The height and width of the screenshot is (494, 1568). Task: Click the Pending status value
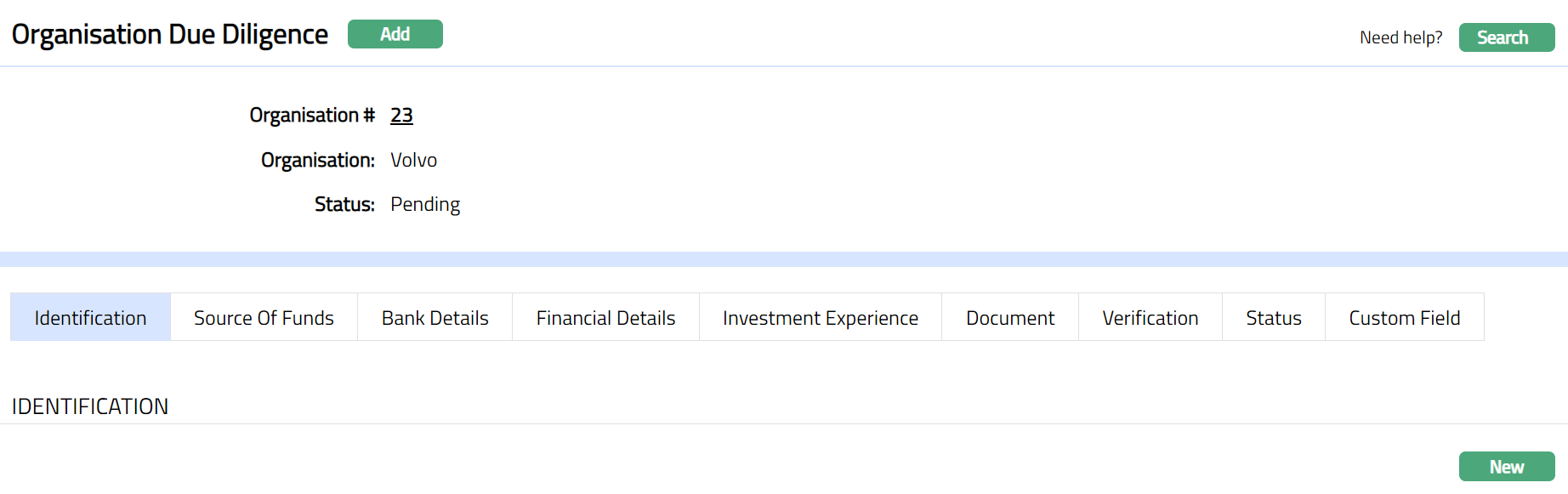click(x=425, y=204)
